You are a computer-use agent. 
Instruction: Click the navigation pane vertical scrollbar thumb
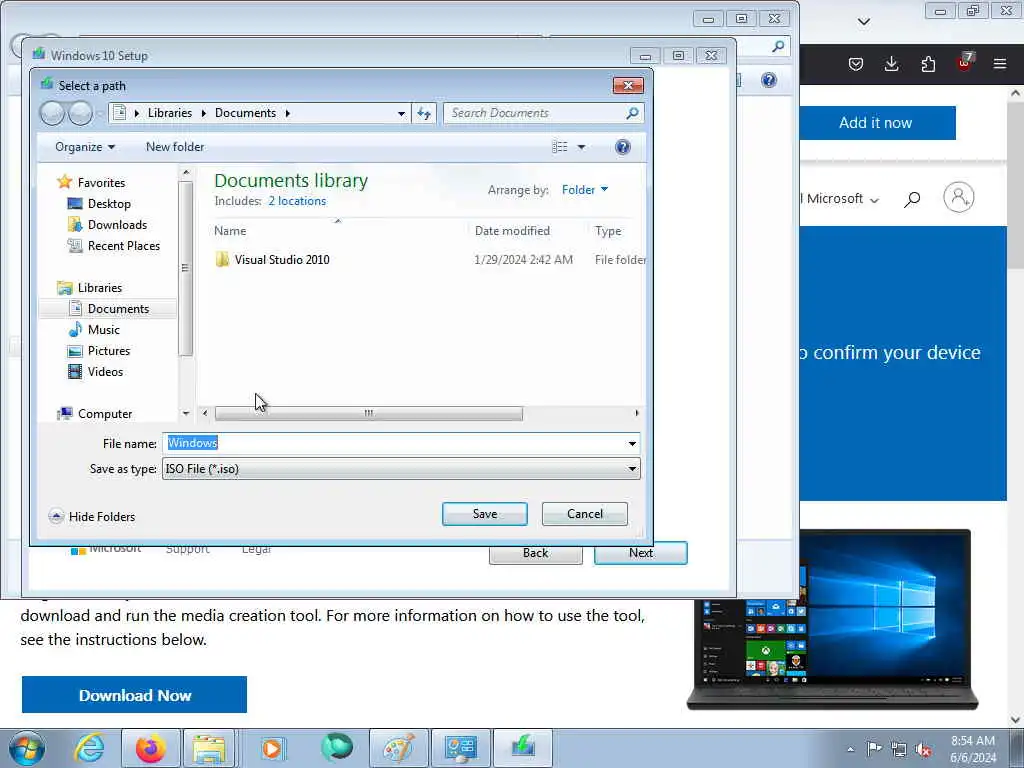coord(185,268)
